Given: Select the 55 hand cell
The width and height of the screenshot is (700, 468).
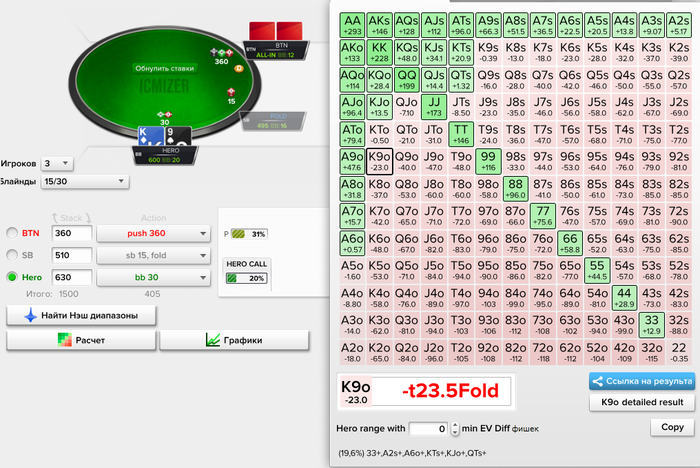Looking at the screenshot, I should [597, 270].
